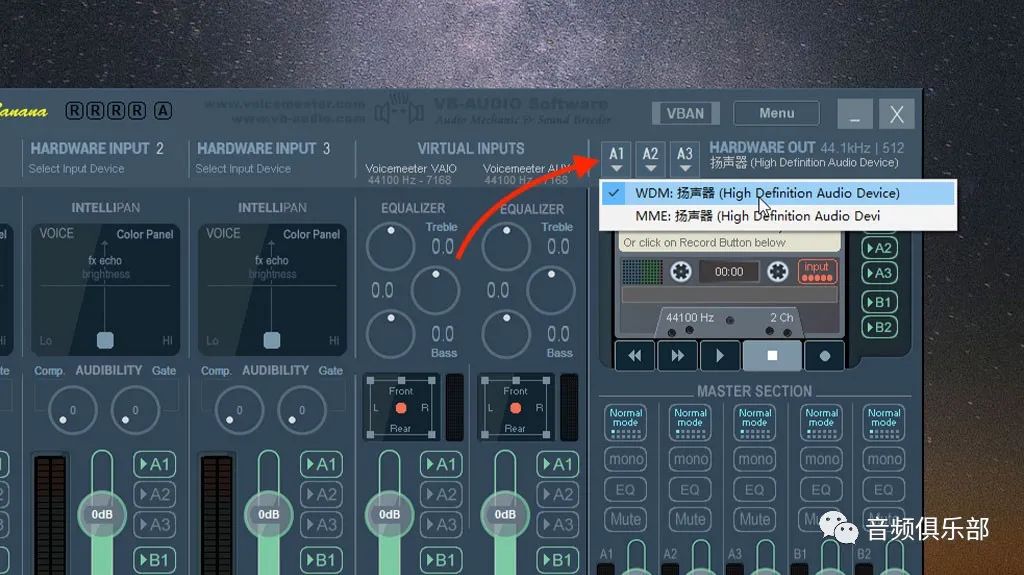
Task: Click the right cassette reel icon
Action: coord(777,271)
